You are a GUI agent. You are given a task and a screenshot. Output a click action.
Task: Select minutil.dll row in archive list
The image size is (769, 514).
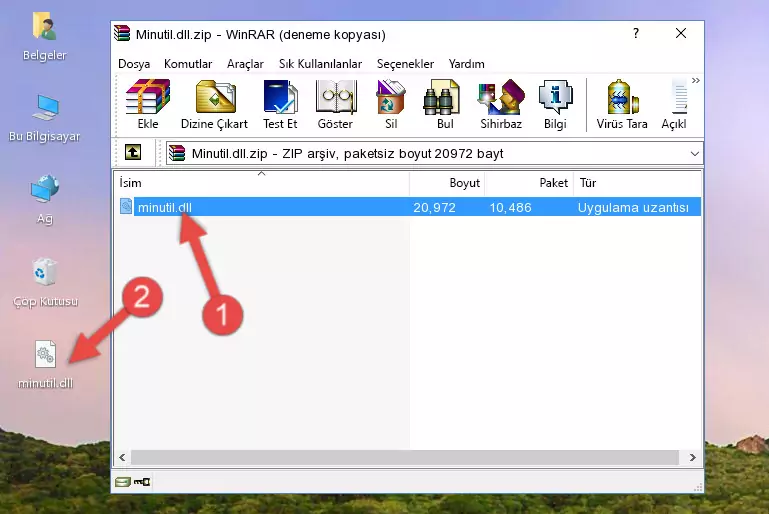click(410, 207)
